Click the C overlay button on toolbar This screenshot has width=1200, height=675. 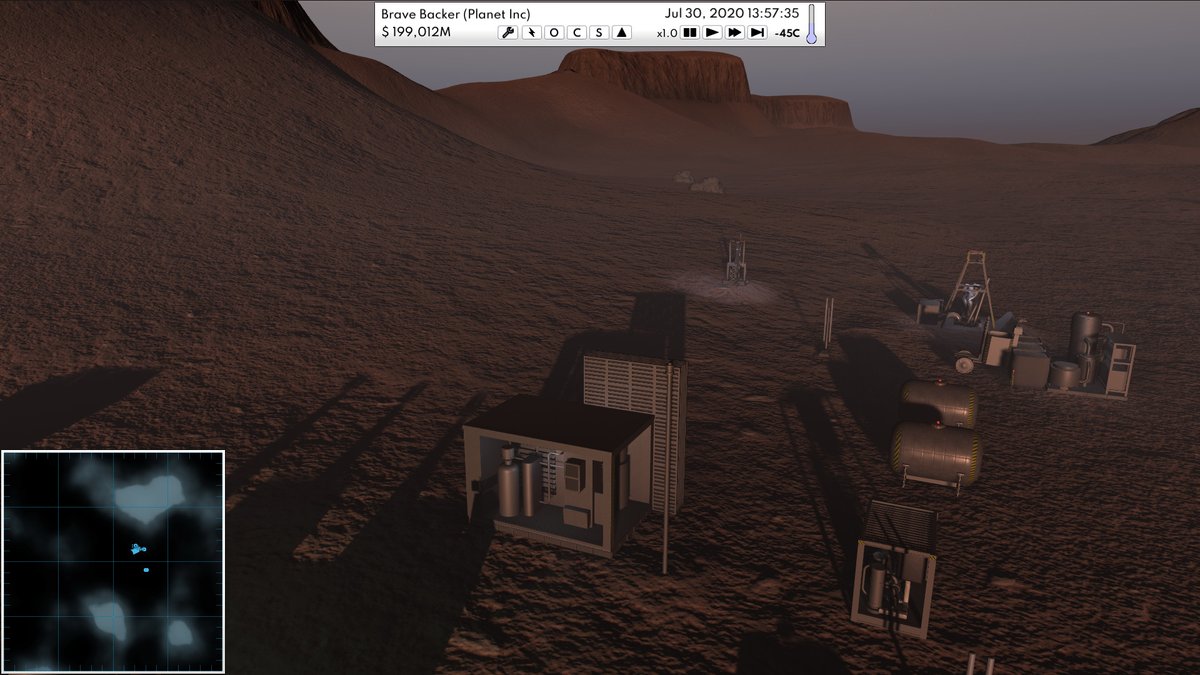576,31
